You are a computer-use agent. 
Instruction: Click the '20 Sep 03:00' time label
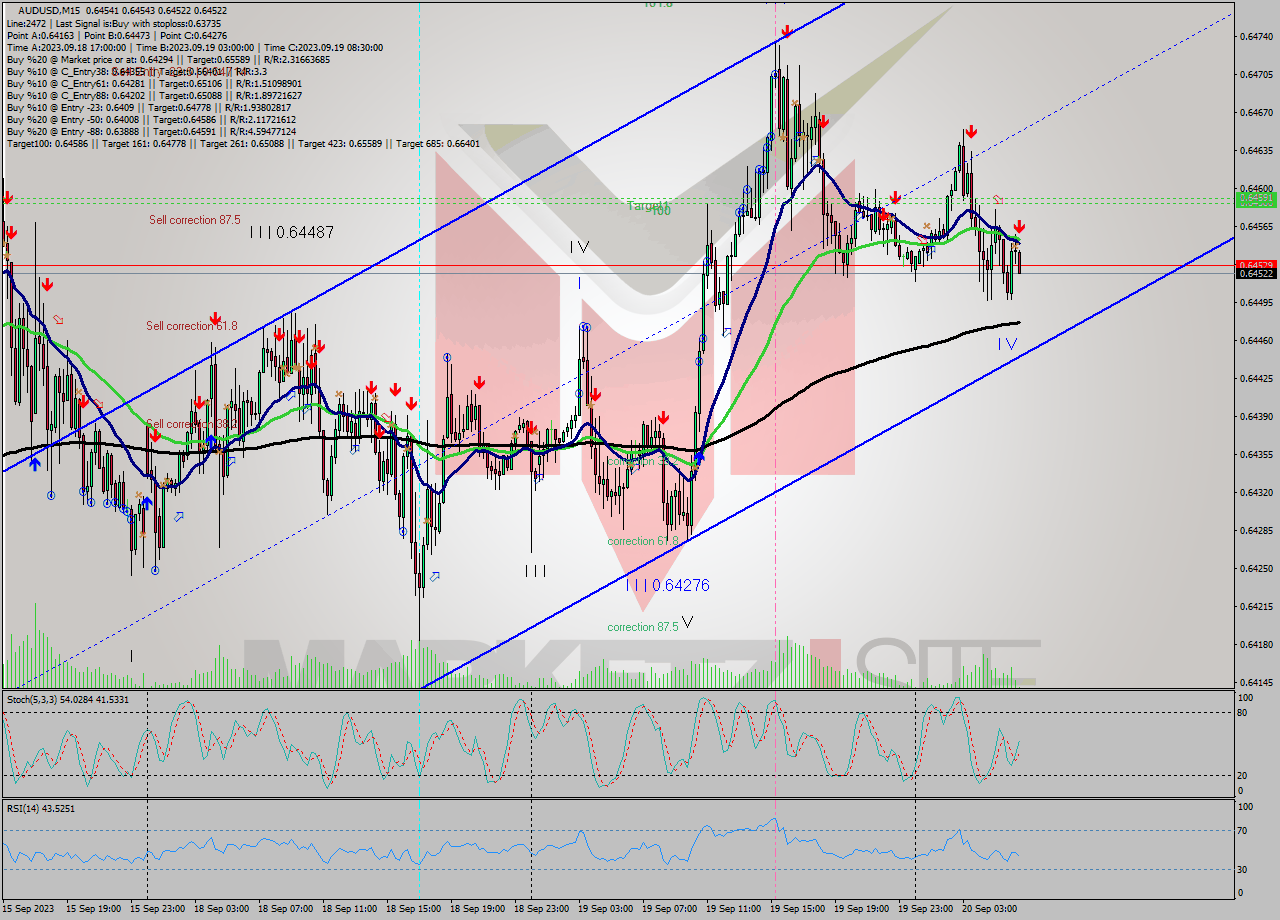(x=989, y=909)
